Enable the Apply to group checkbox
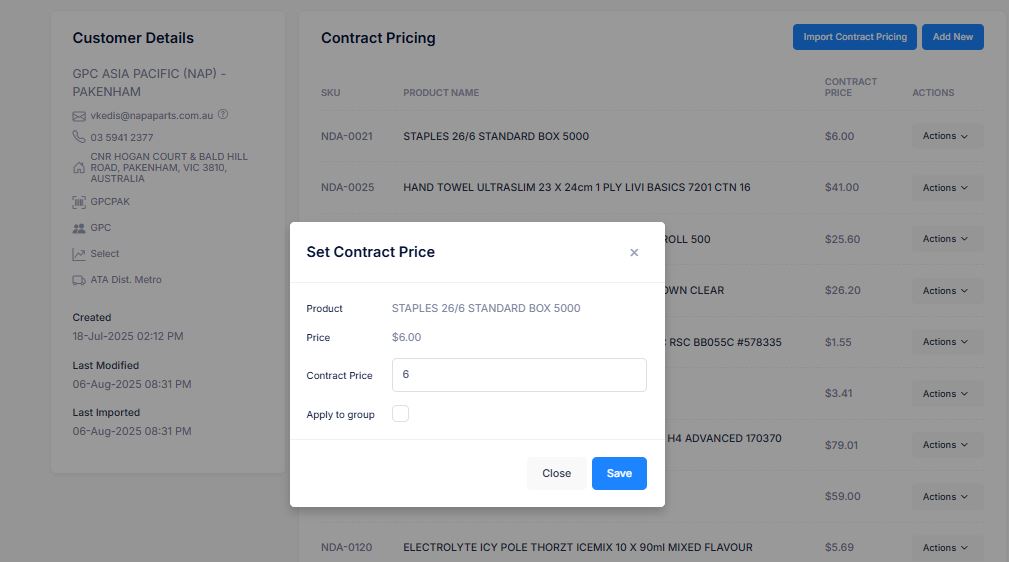This screenshot has width=1009, height=562. click(x=400, y=413)
